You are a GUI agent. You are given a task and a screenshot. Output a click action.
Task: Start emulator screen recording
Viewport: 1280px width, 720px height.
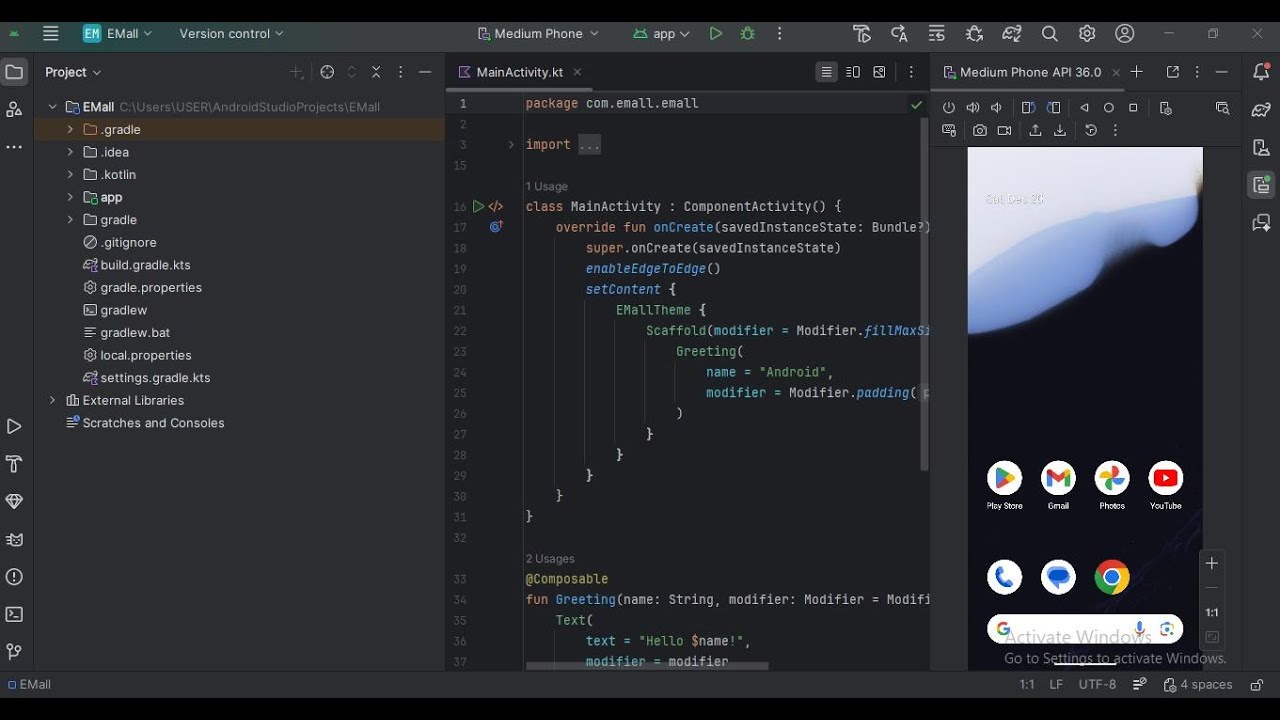click(x=1004, y=130)
